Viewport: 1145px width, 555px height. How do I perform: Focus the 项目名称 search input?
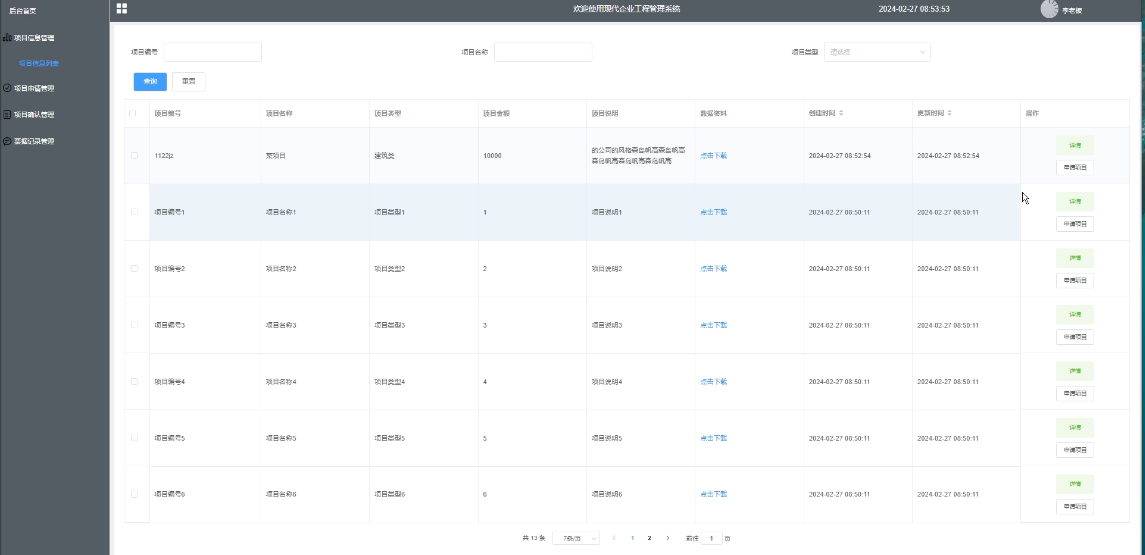[543, 52]
